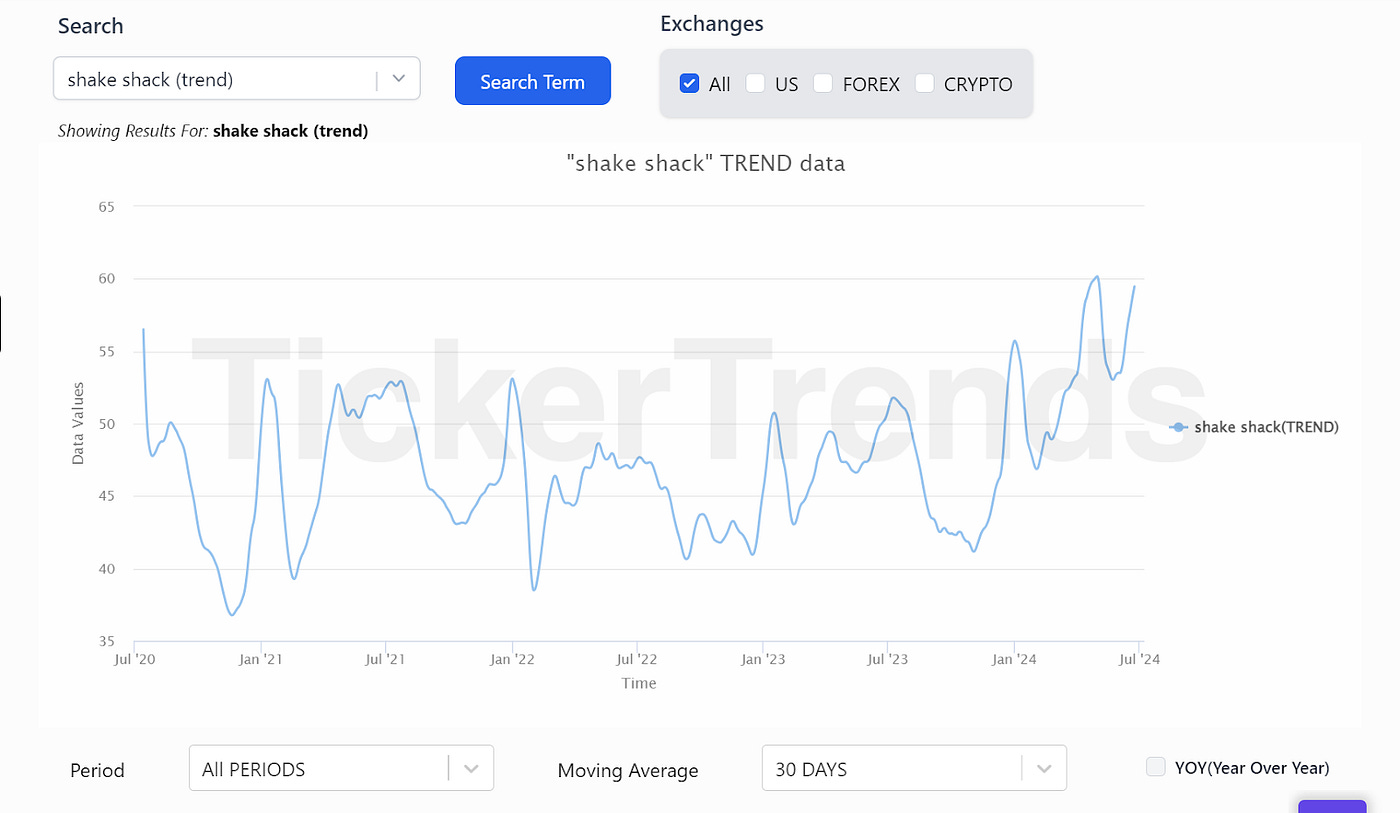The height and width of the screenshot is (813, 1400).
Task: Click the CRYPTO checkbox label text
Action: pos(978,85)
